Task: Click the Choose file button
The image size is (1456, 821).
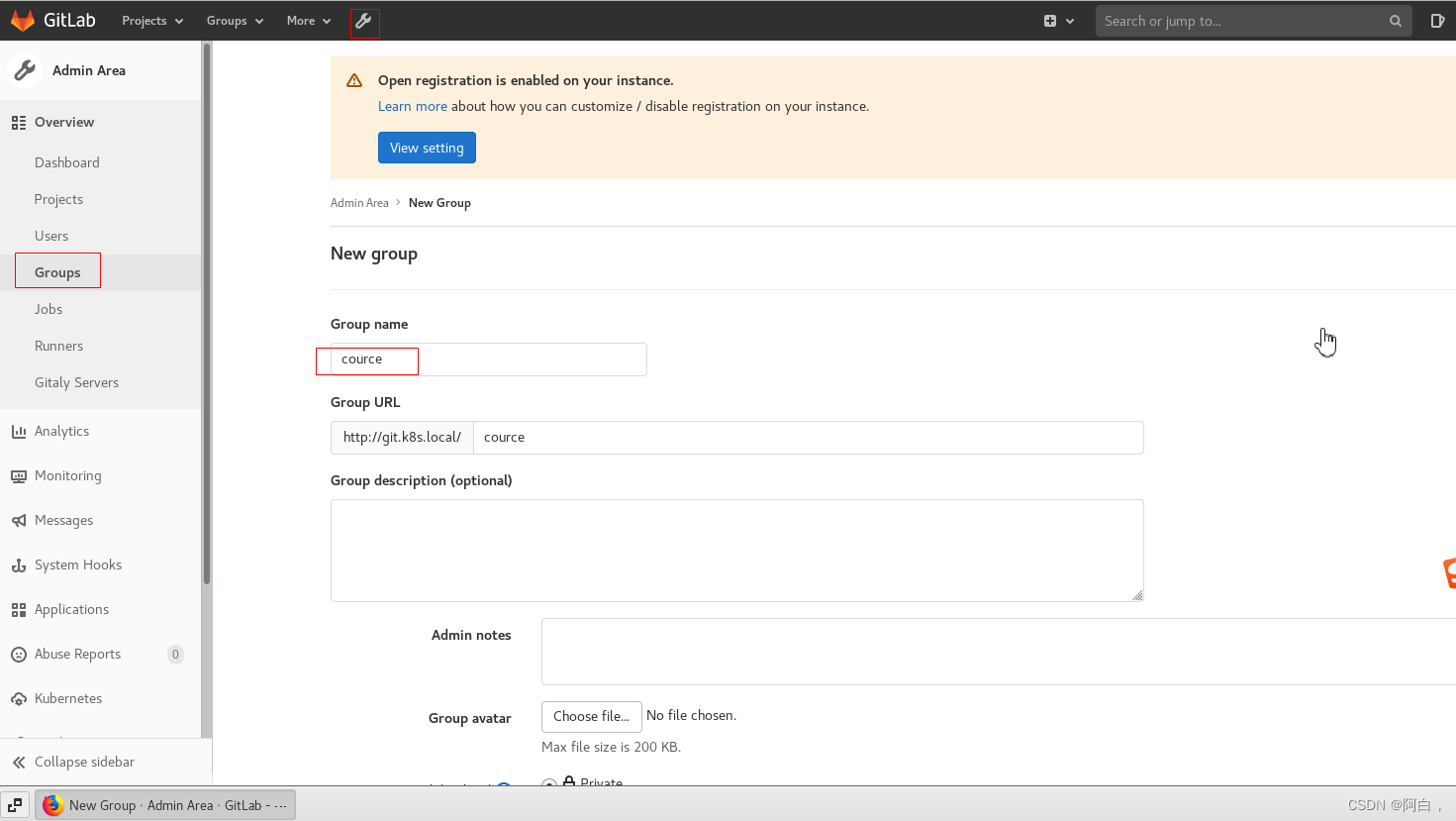Action: [592, 716]
